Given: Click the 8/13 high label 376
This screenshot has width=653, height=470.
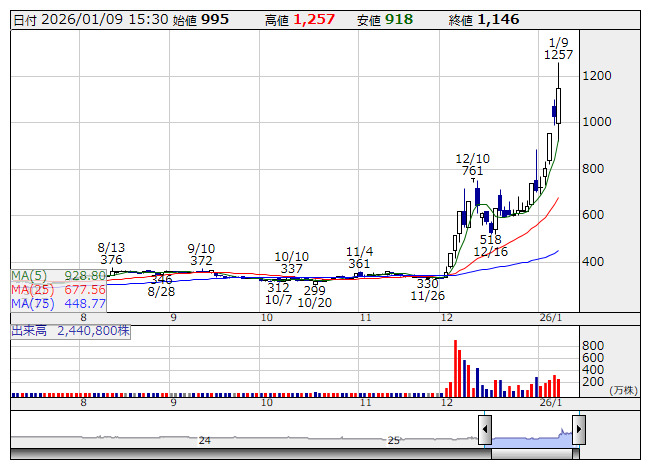Looking at the screenshot, I should 111,253.
